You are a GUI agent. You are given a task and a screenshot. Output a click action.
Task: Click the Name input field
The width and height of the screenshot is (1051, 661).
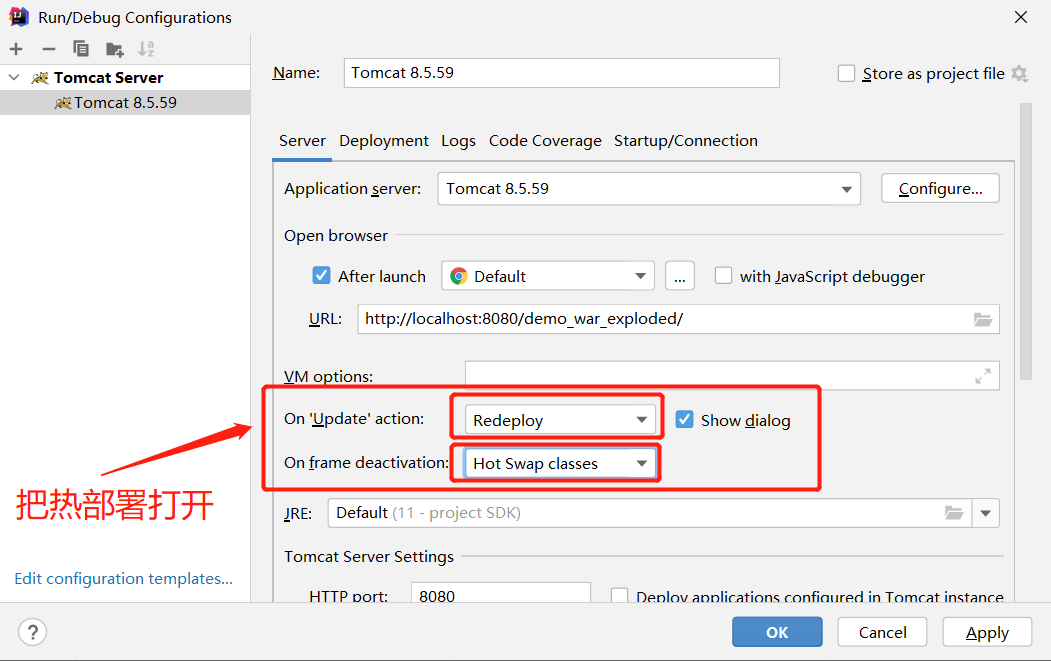point(562,72)
